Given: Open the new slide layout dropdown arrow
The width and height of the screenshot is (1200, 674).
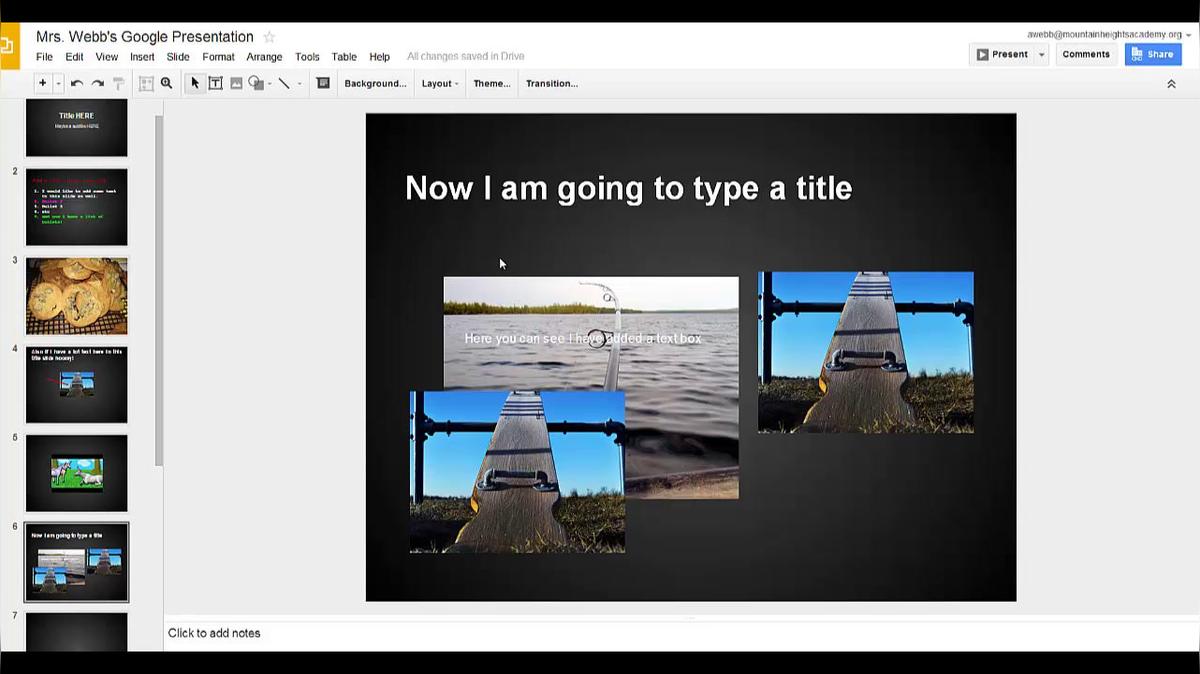Looking at the screenshot, I should pos(58,84).
